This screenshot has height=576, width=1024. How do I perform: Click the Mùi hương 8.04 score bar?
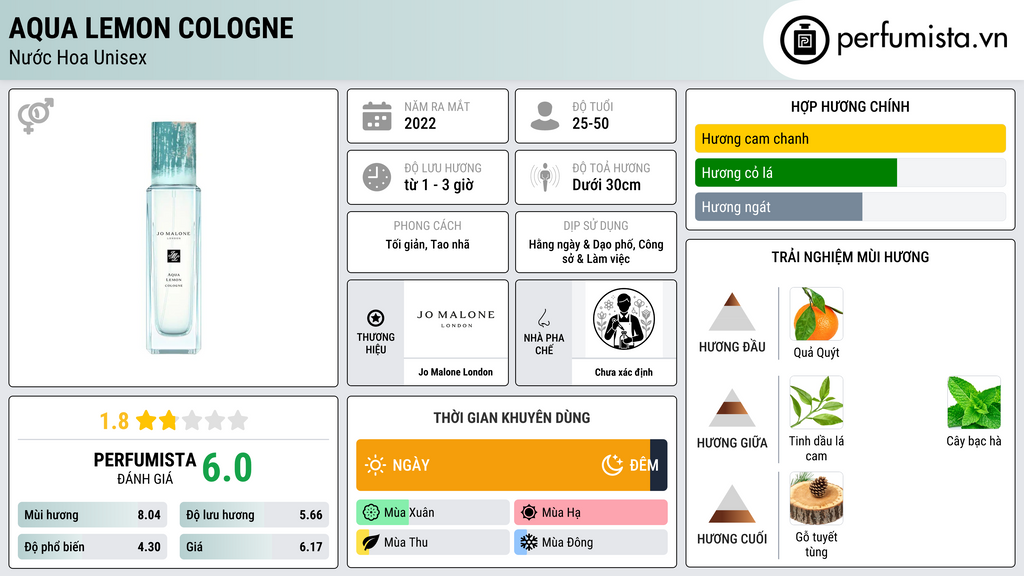coord(92,515)
